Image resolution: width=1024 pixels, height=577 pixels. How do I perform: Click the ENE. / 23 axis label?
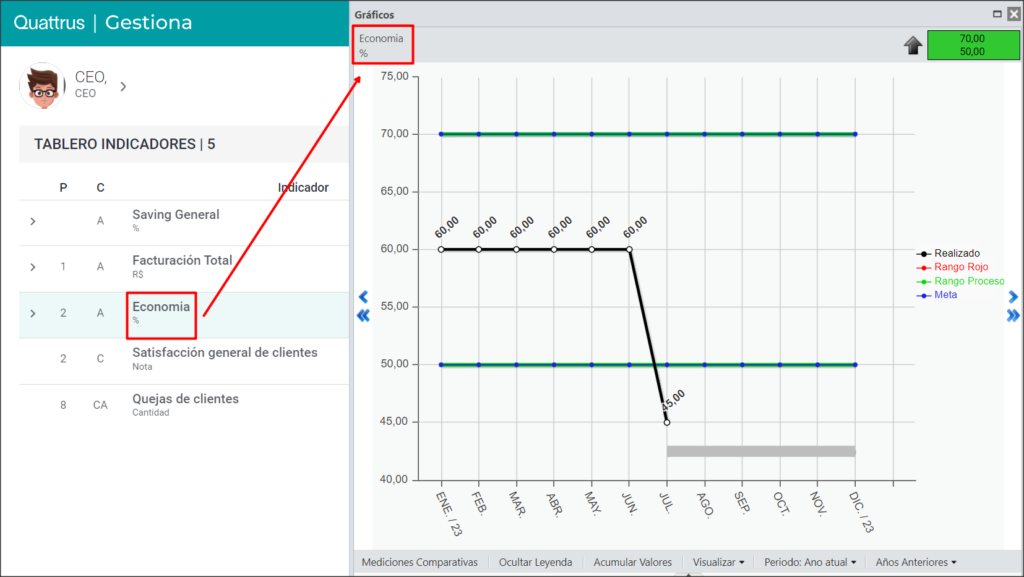point(449,514)
